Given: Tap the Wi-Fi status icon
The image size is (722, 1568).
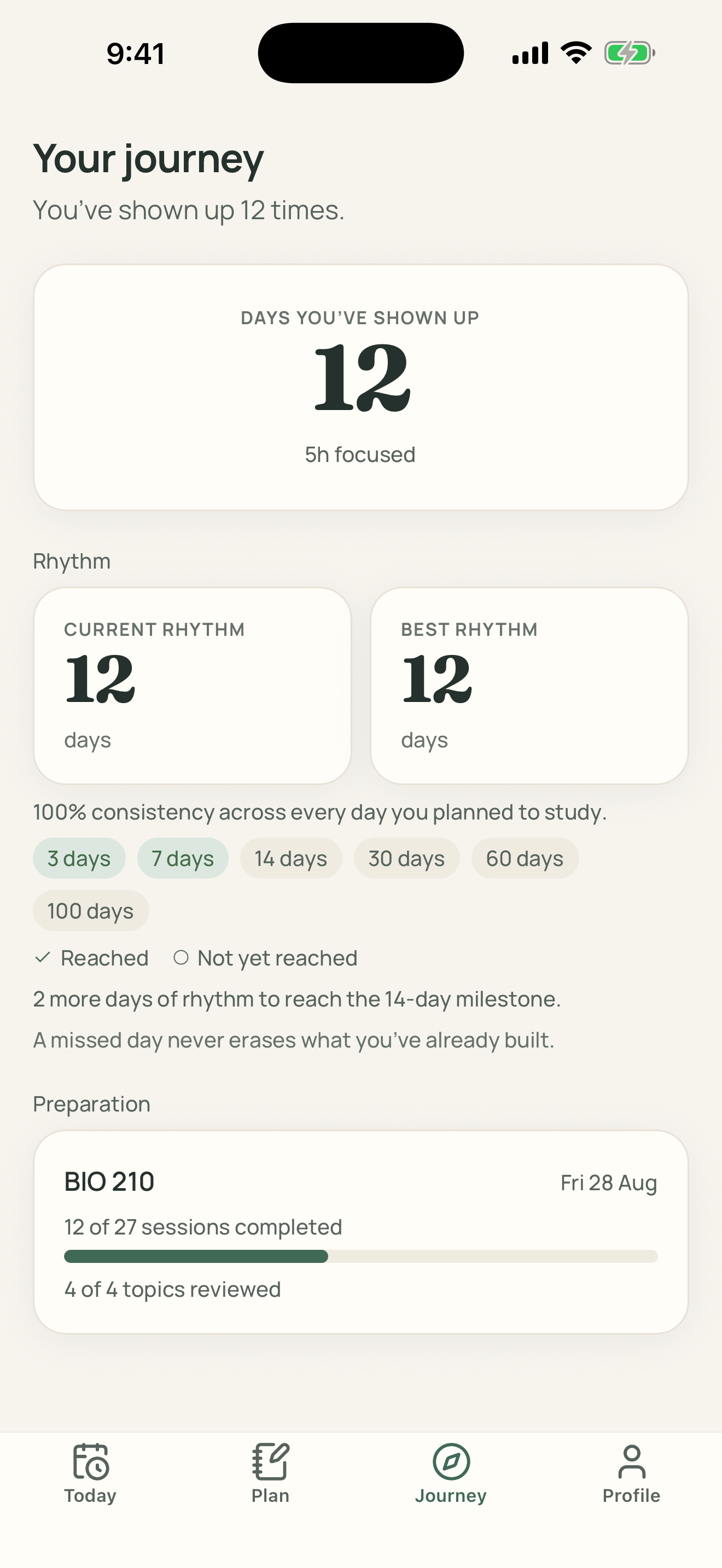Looking at the screenshot, I should pos(576,53).
